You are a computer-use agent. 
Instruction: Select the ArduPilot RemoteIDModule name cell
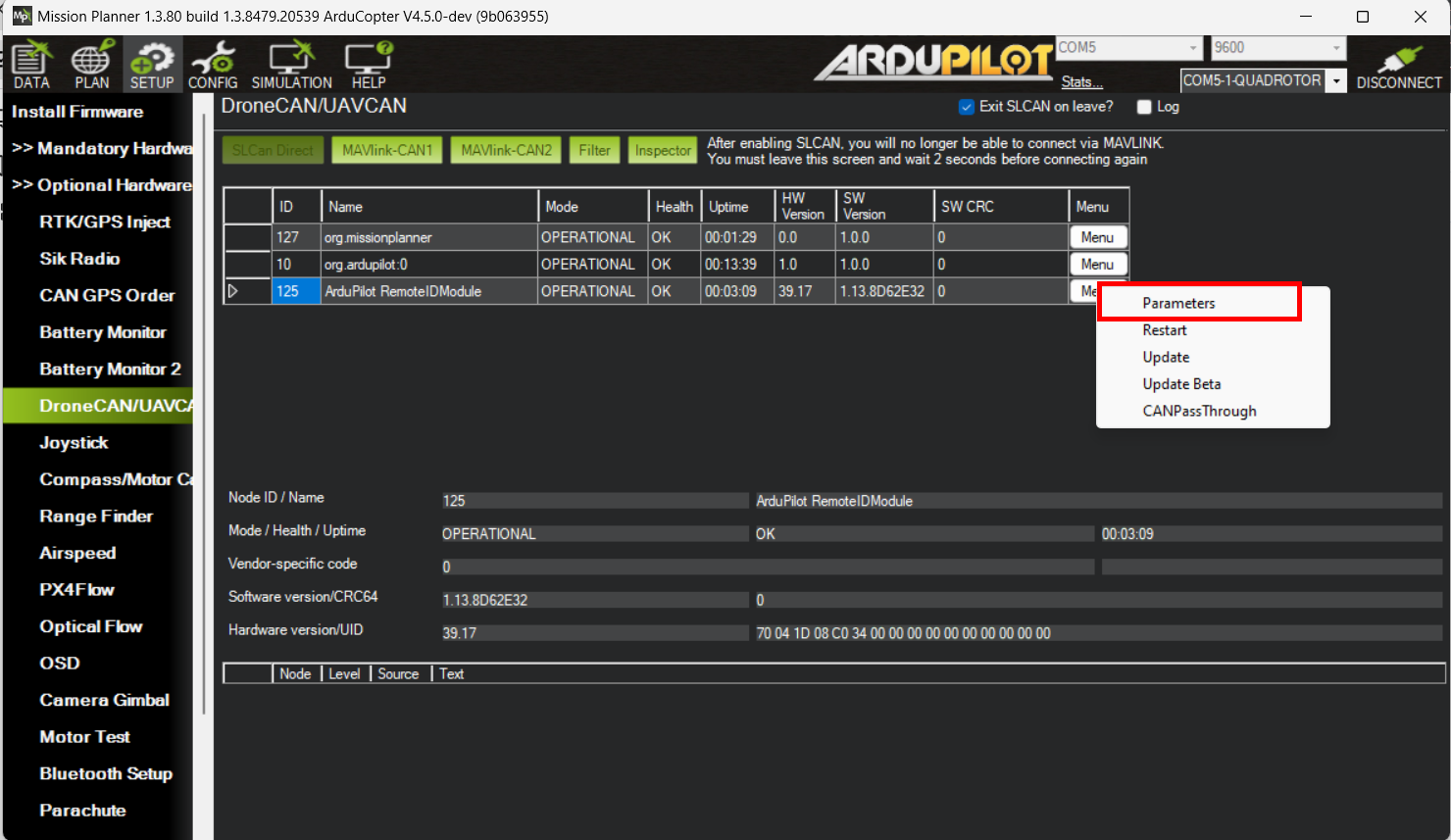[429, 291]
